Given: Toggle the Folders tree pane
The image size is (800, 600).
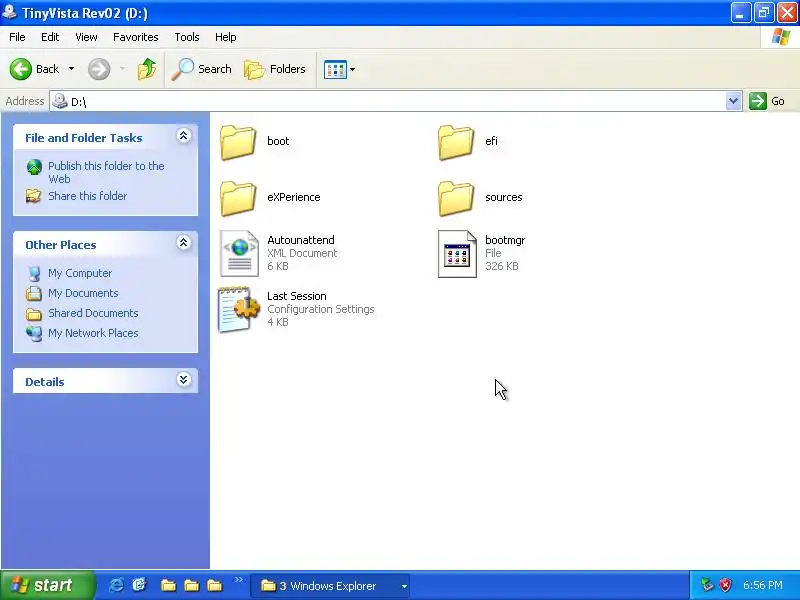Looking at the screenshot, I should 274,69.
